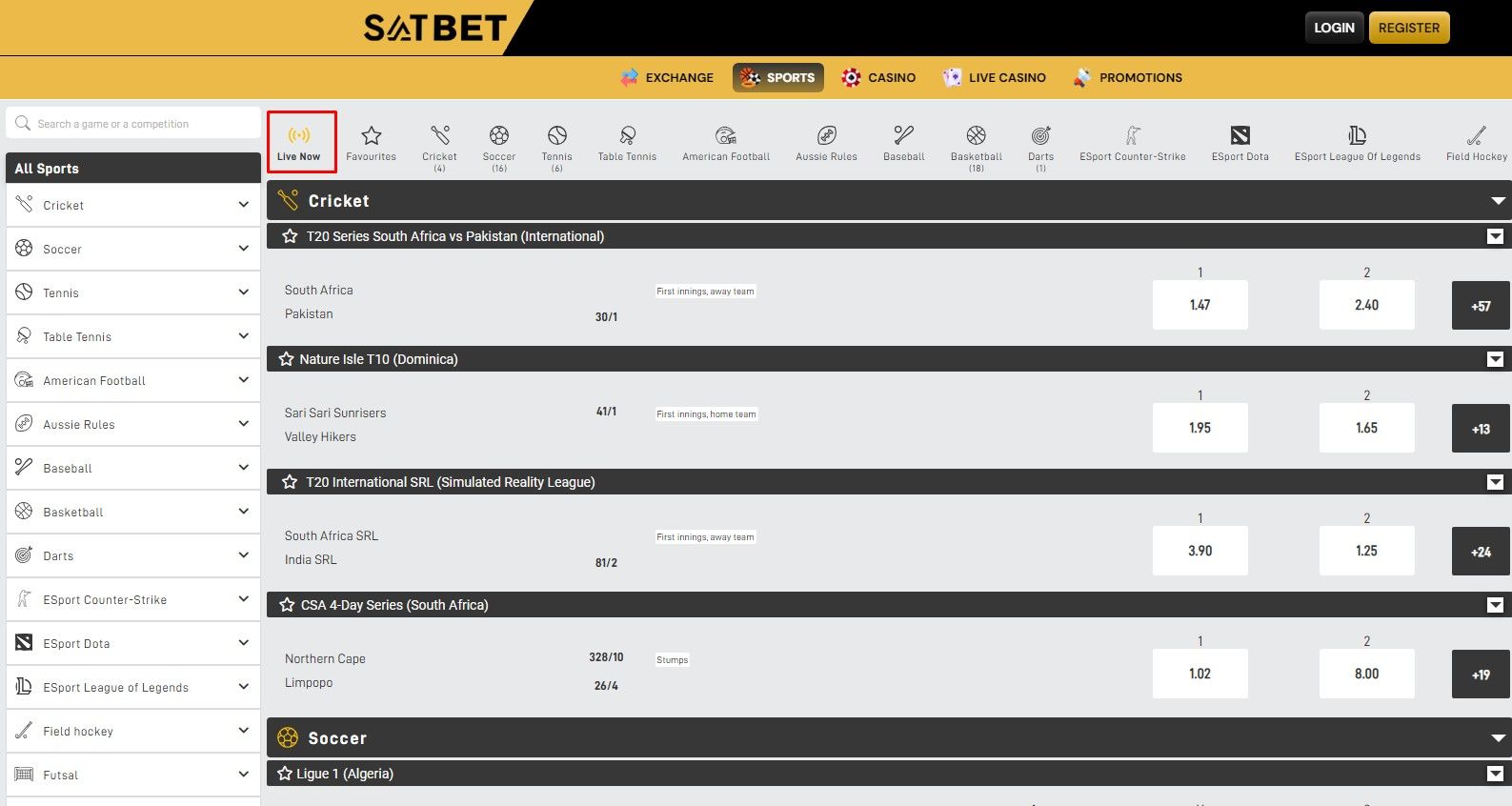Open ESport Dota icon in sports bar
1512x806 pixels.
1240,136
